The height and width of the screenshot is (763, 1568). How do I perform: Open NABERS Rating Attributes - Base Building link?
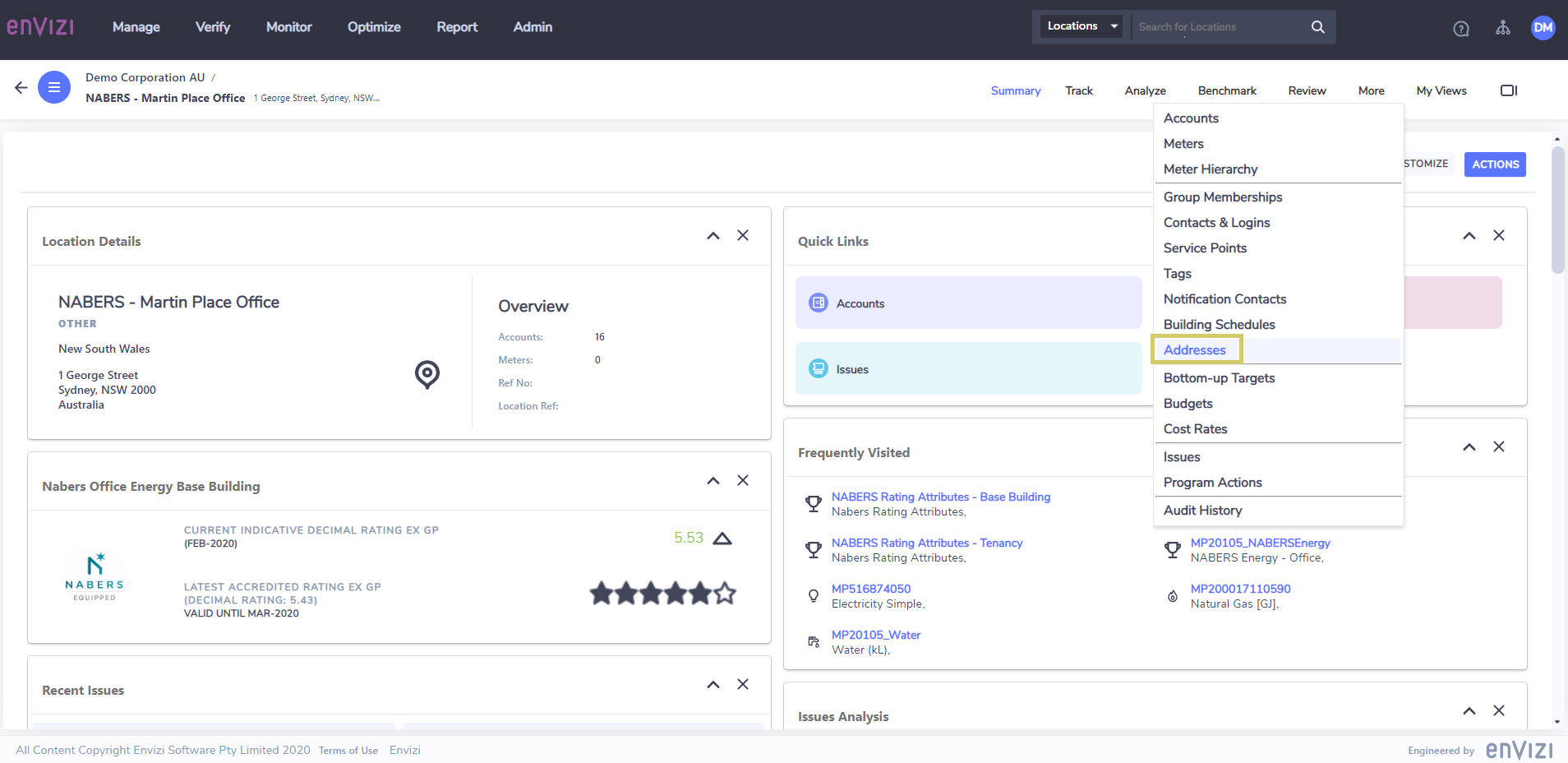941,497
